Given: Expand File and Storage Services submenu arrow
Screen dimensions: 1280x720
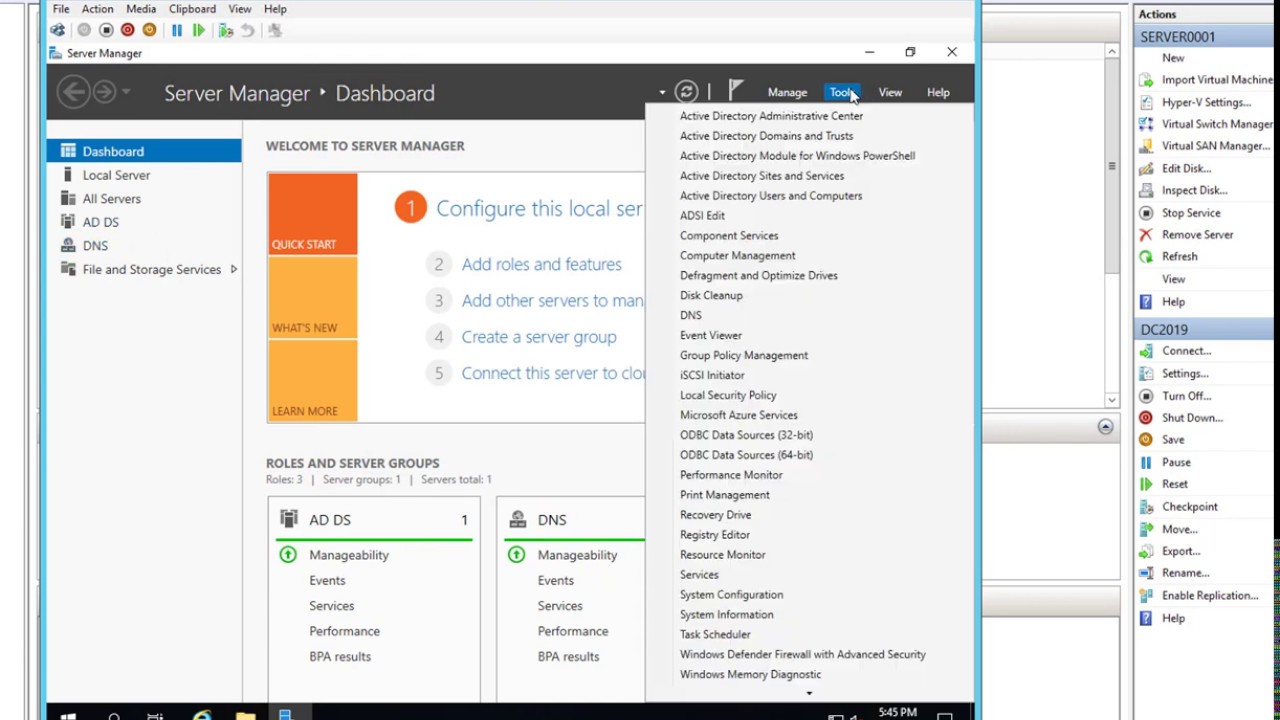Looking at the screenshot, I should 233,269.
